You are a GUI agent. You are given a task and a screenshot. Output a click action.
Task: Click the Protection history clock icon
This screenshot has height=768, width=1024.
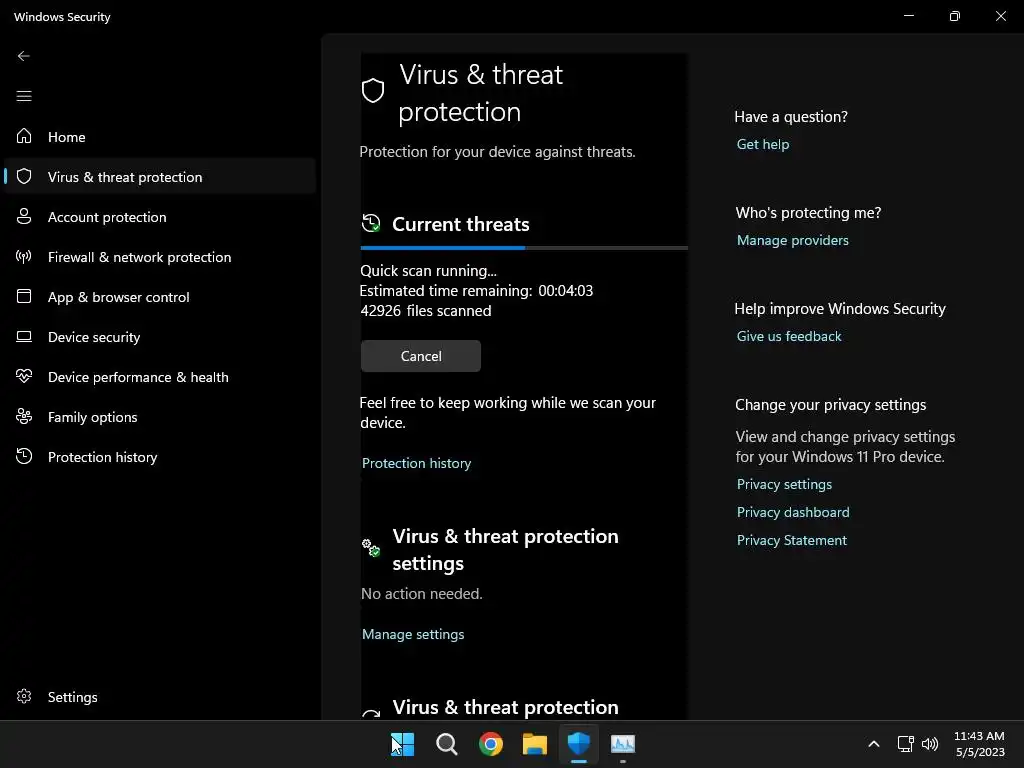point(24,456)
